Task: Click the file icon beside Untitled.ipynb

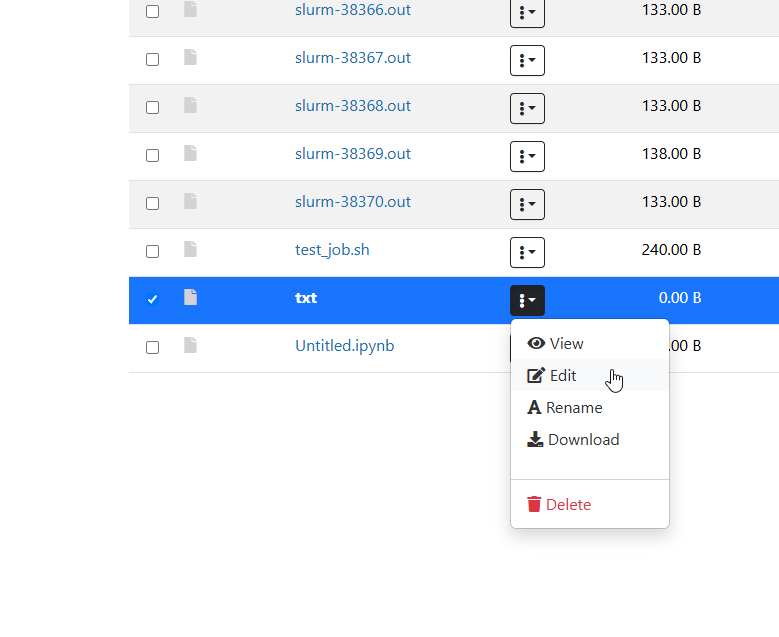Action: click(x=190, y=345)
